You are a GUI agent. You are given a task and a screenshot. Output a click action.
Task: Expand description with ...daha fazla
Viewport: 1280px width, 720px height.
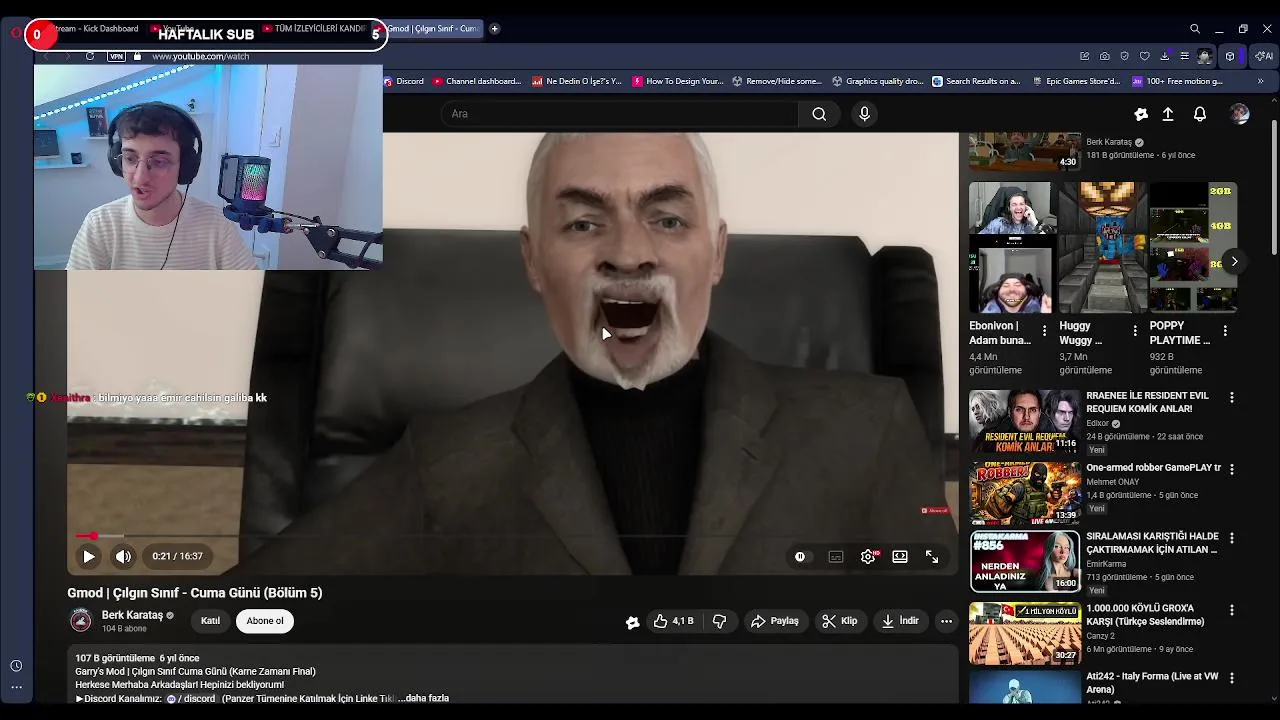[423, 698]
